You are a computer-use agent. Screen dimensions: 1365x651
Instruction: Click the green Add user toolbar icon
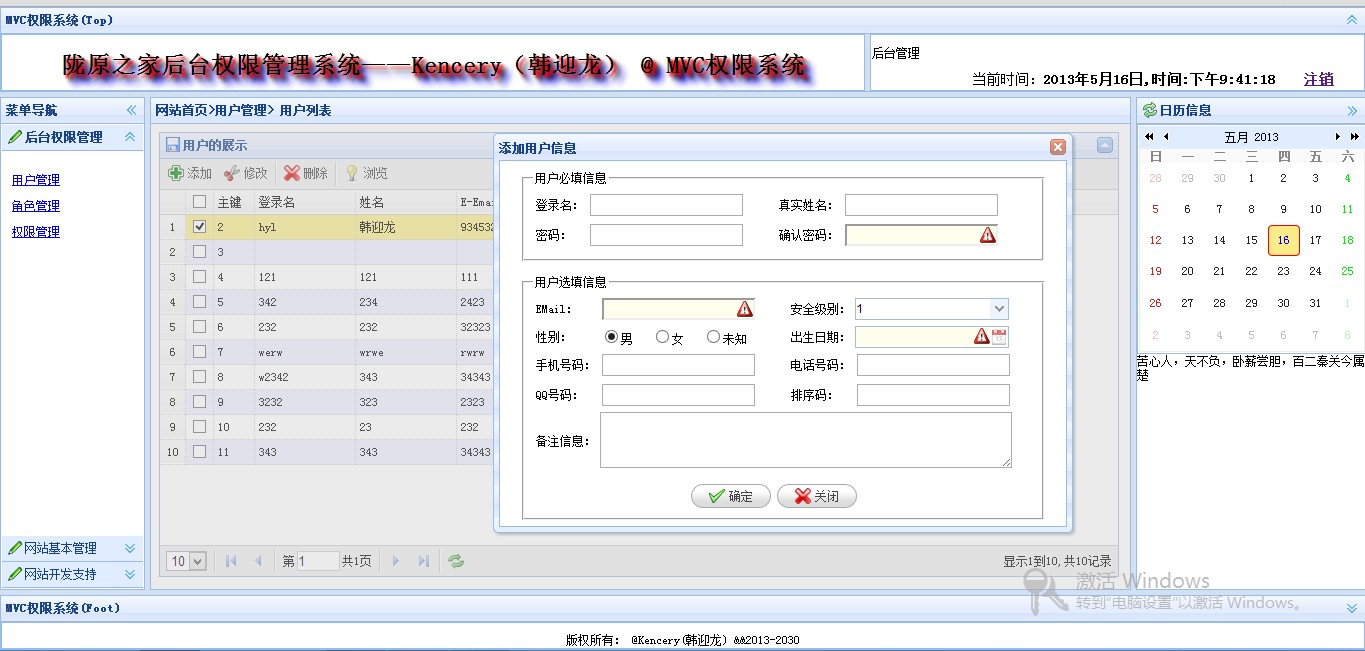[x=177, y=173]
